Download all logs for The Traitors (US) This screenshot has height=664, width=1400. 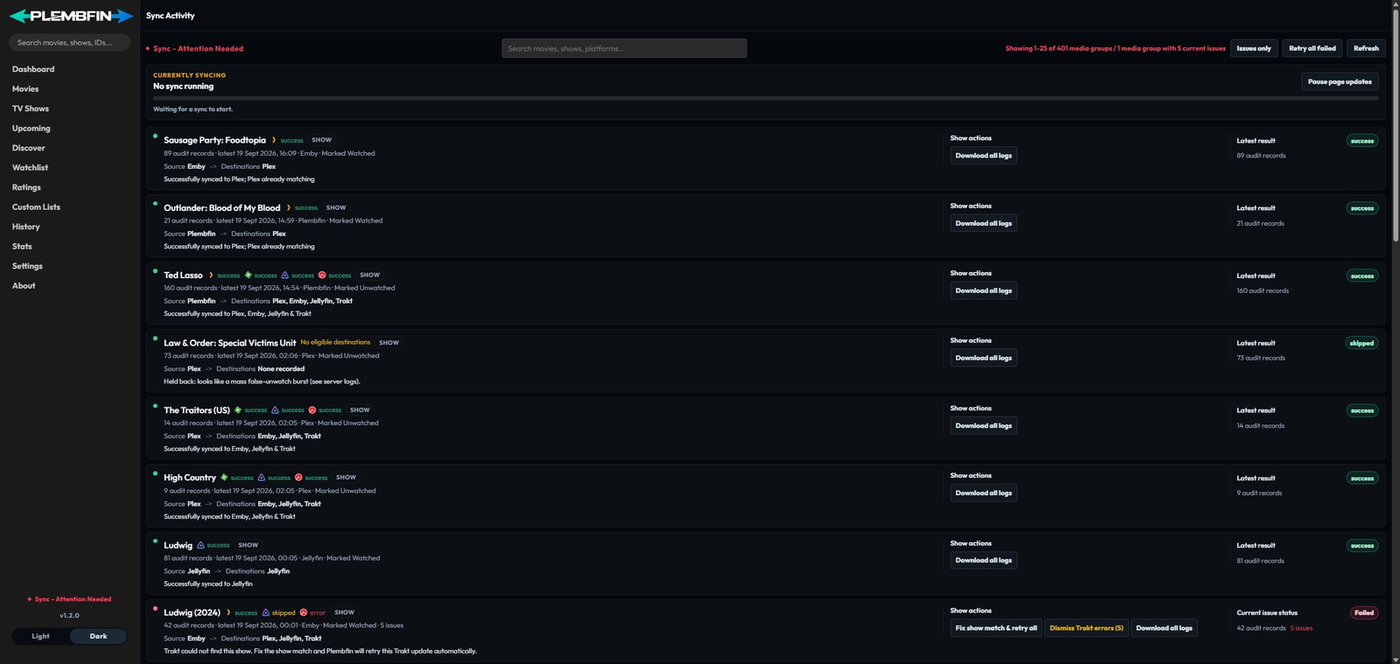(983, 425)
